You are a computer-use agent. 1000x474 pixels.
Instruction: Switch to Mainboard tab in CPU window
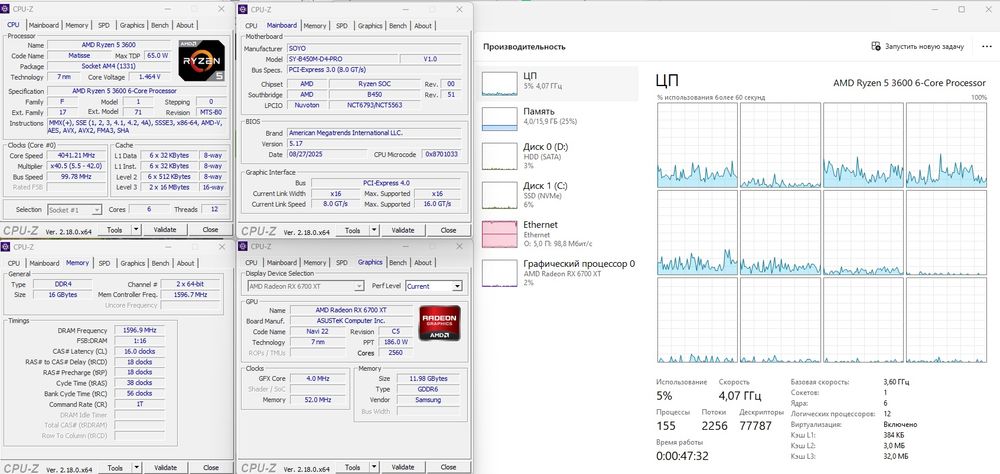click(x=44, y=26)
